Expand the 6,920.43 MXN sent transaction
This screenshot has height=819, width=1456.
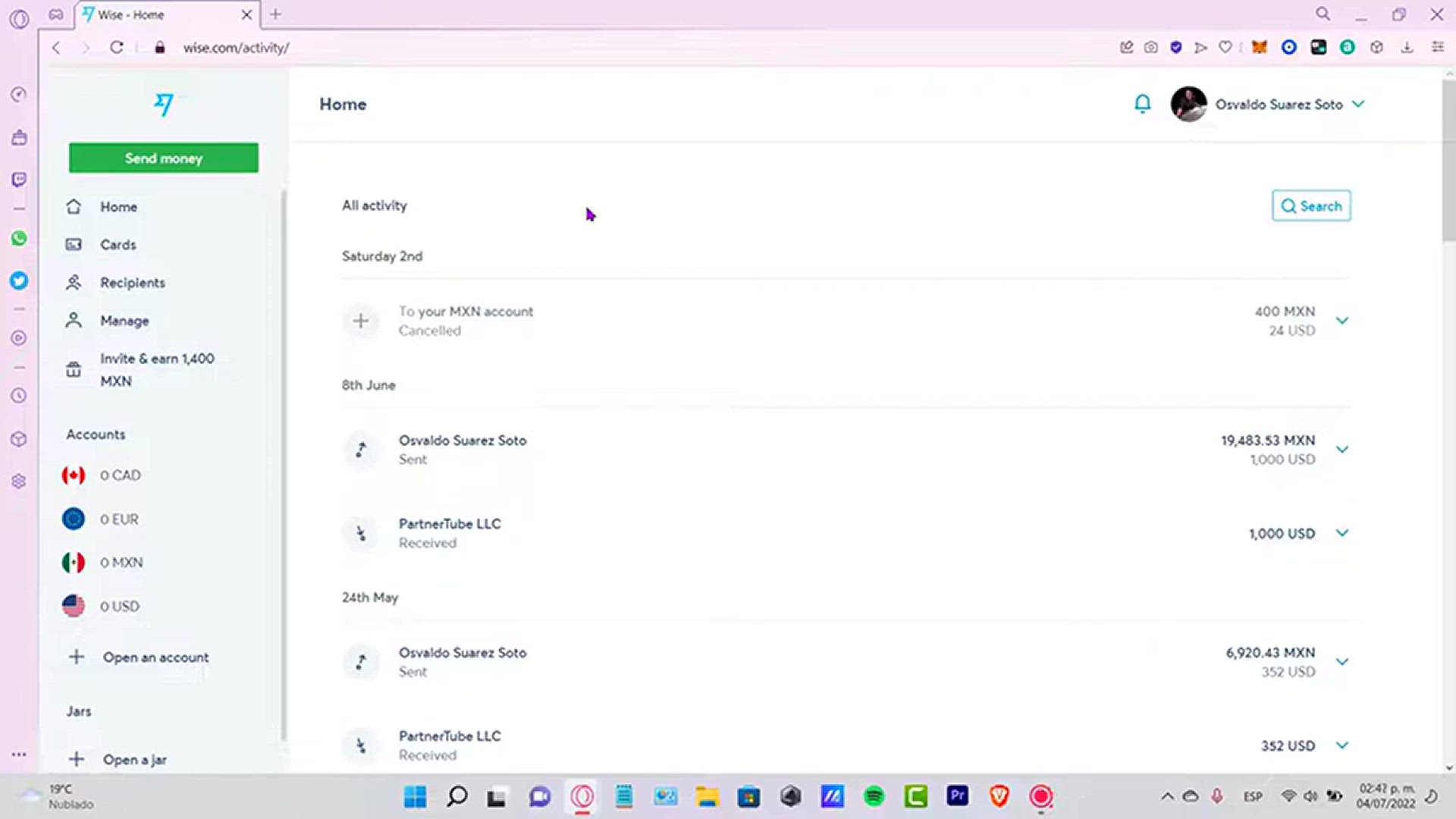[1342, 662]
